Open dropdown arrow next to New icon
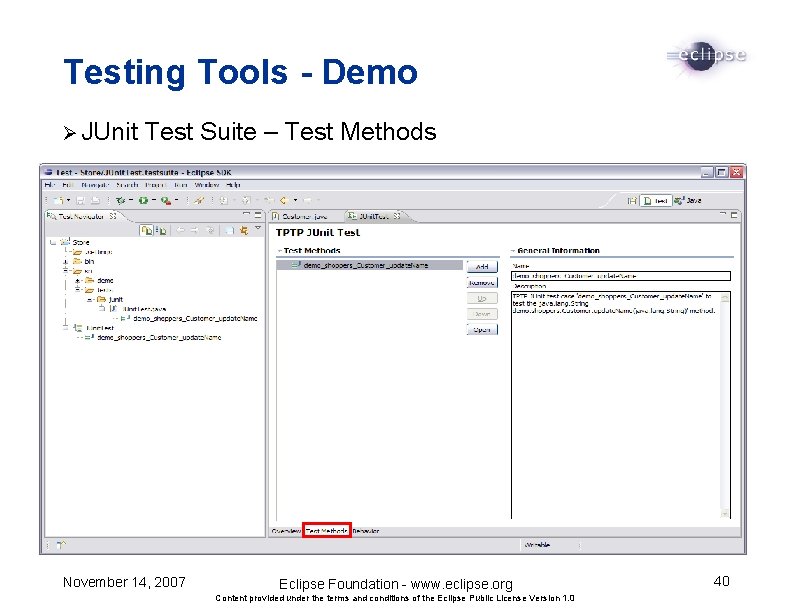Image resolution: width=792 pixels, height=612 pixels. (x=68, y=200)
